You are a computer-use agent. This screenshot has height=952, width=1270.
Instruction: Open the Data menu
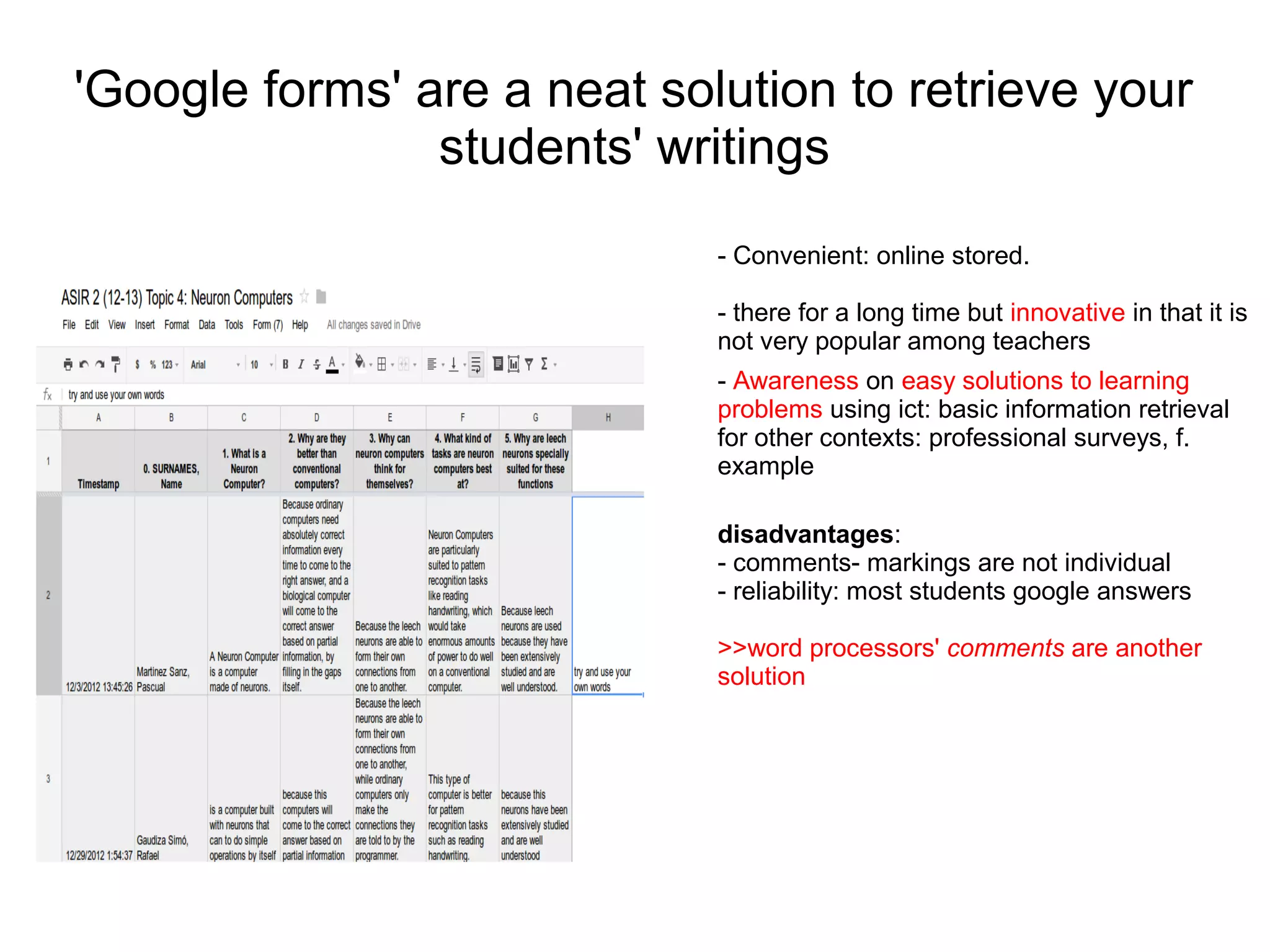[x=207, y=324]
